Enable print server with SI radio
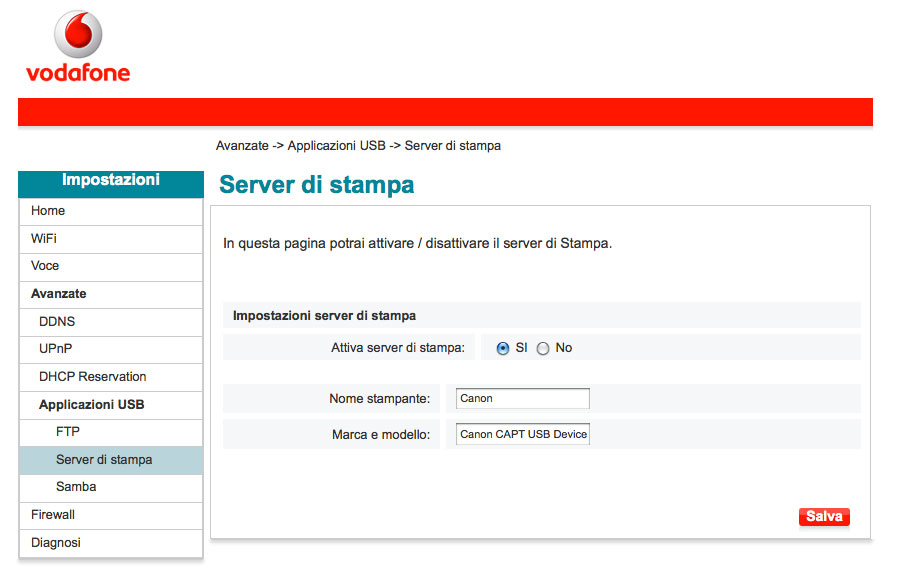The image size is (907, 577). (x=503, y=349)
